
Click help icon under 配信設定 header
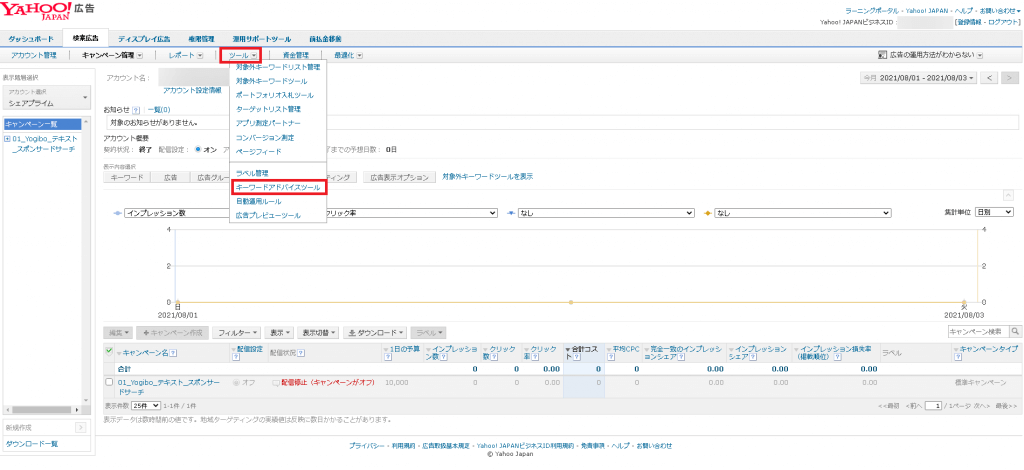click(235, 357)
